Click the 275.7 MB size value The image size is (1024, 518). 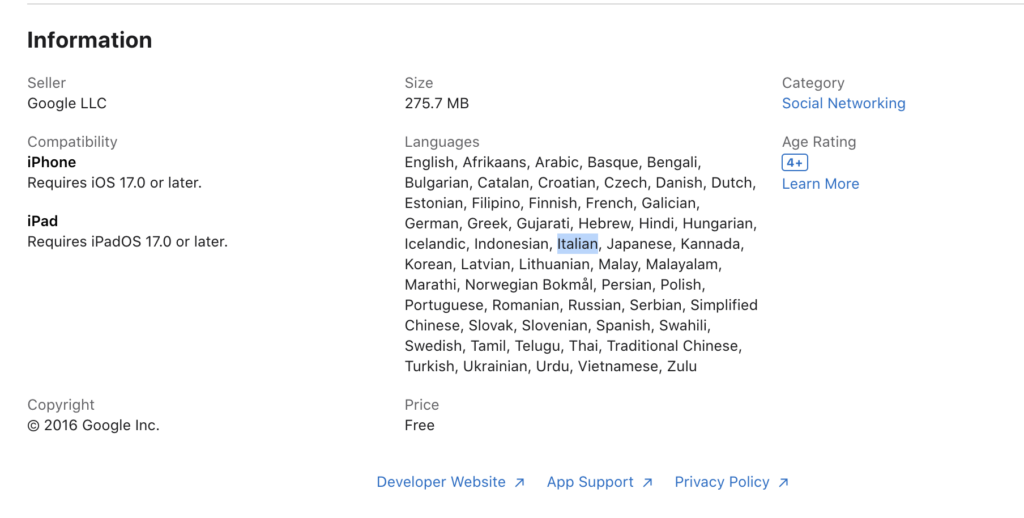click(436, 103)
